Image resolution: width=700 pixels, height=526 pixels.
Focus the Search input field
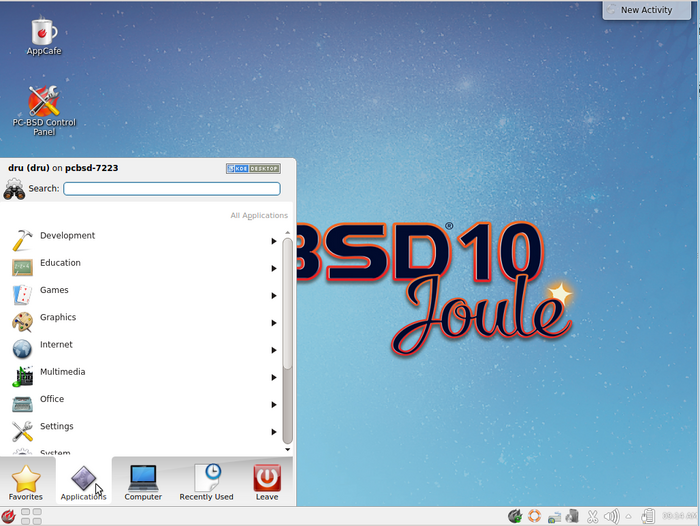(172, 189)
